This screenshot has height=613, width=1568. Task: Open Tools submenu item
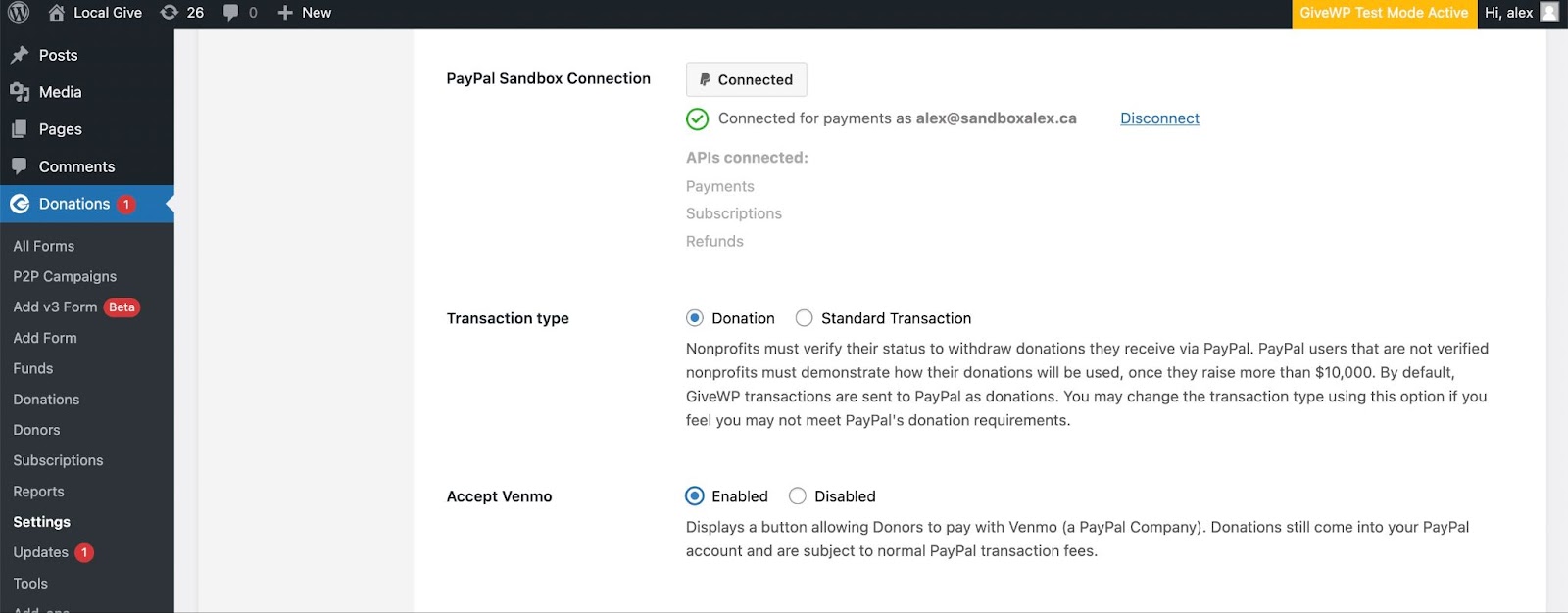click(x=30, y=584)
